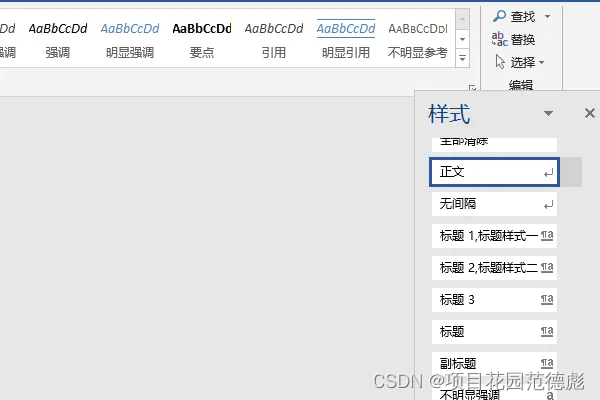Open the Select (选择) menu

tap(520, 62)
